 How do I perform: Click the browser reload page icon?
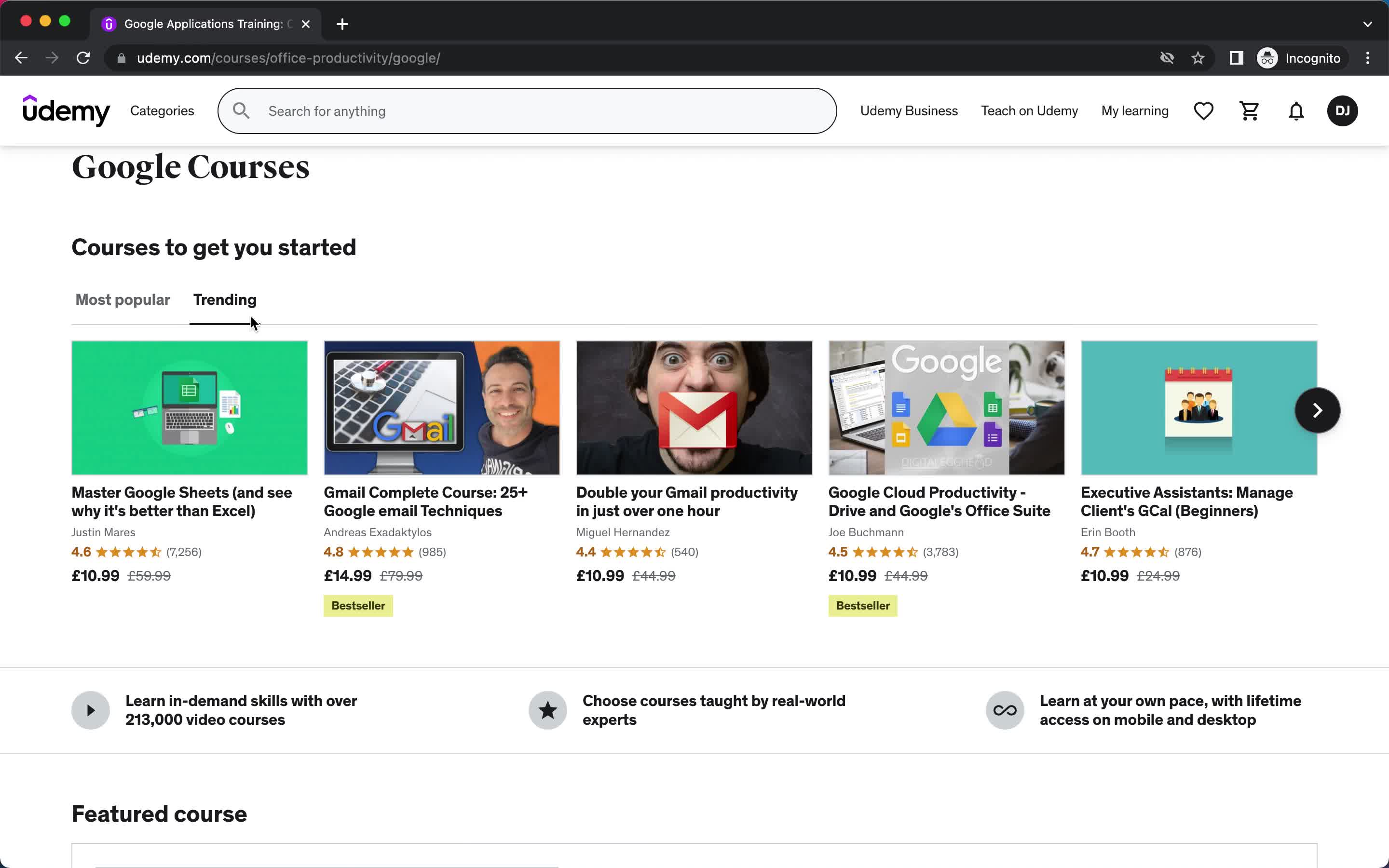(85, 58)
